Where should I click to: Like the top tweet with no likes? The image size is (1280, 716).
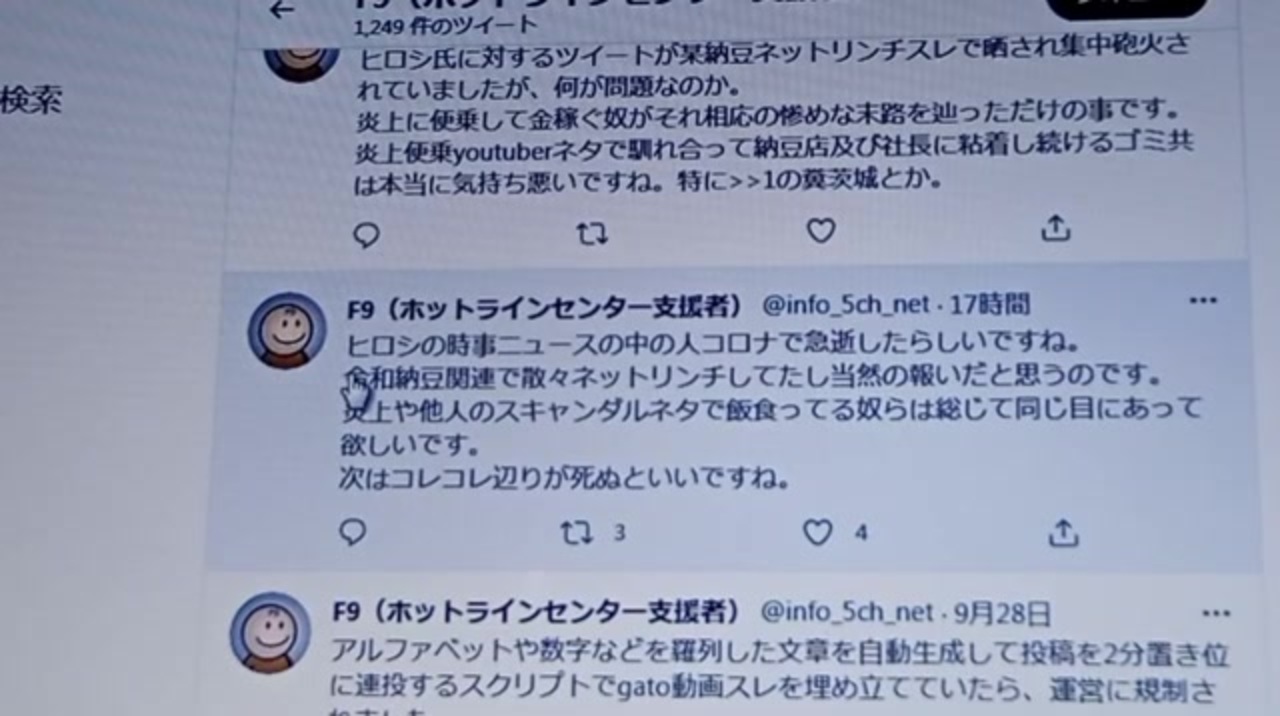tap(821, 231)
